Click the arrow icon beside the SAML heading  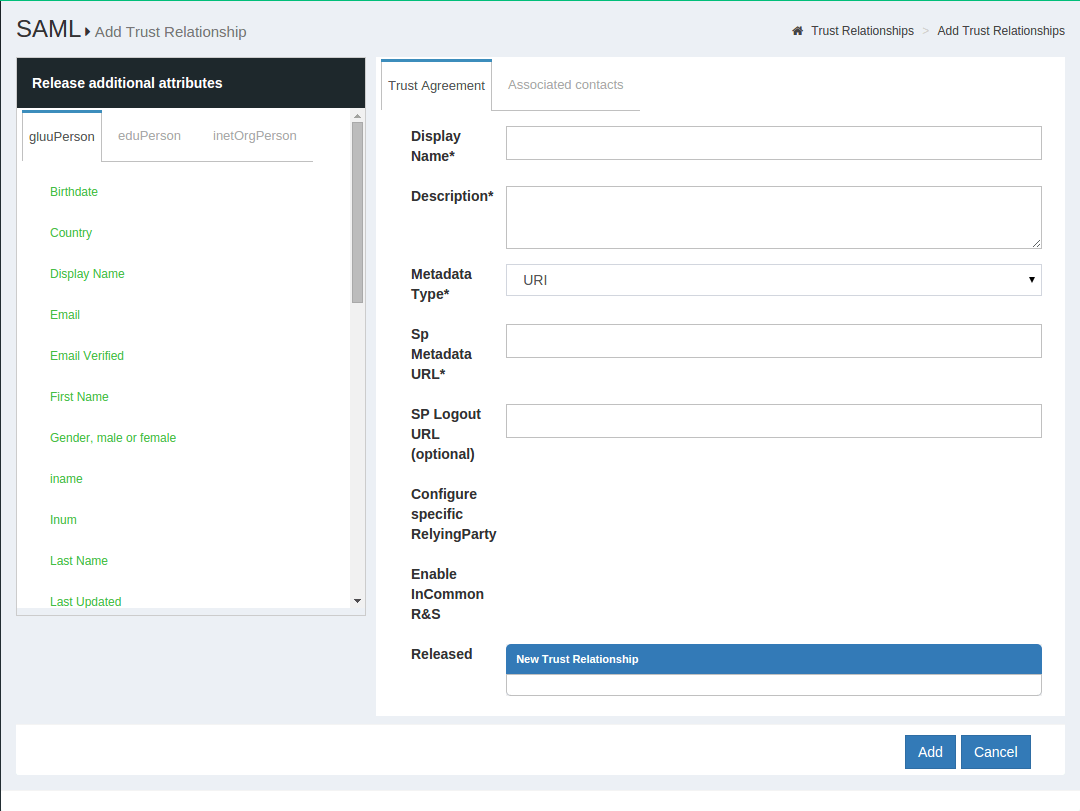[85, 31]
